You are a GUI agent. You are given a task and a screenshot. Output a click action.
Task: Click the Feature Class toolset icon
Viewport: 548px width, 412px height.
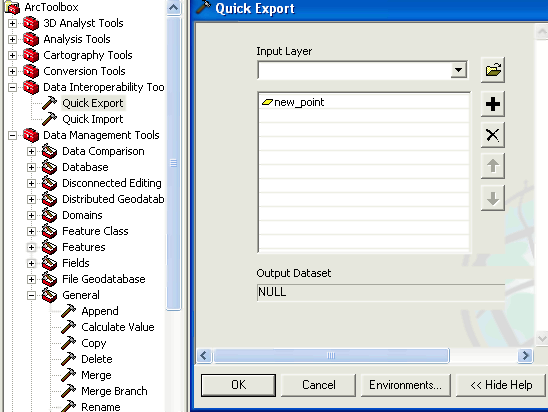49,231
